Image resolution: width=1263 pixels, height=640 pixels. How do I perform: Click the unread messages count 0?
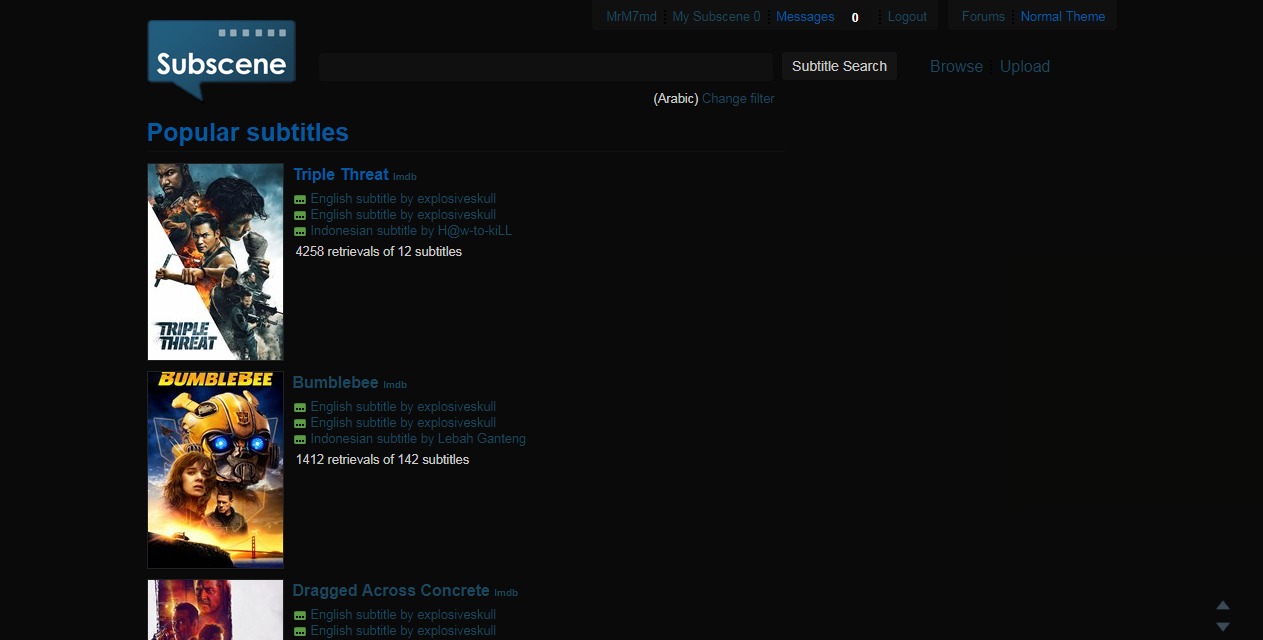click(855, 17)
